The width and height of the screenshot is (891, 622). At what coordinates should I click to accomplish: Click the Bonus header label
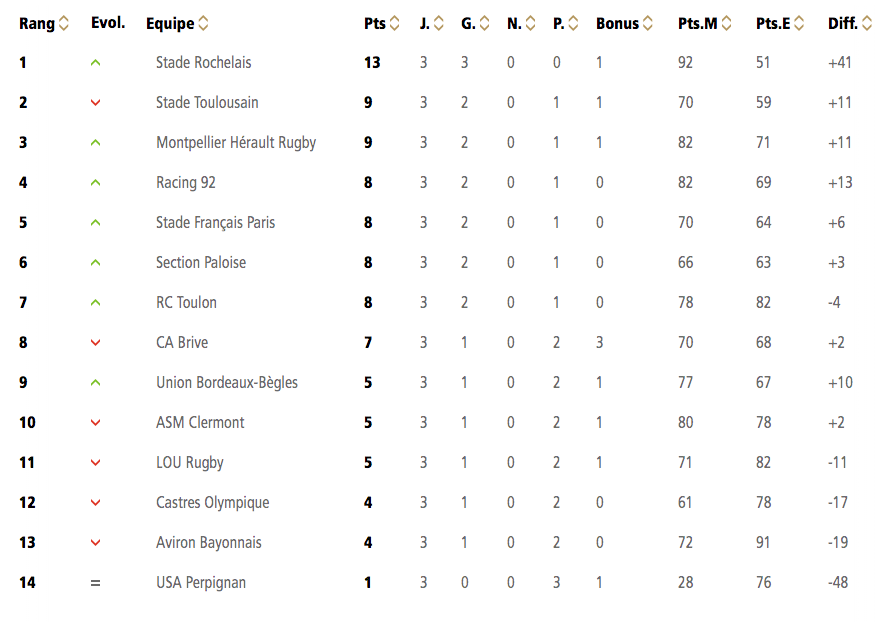point(617,23)
